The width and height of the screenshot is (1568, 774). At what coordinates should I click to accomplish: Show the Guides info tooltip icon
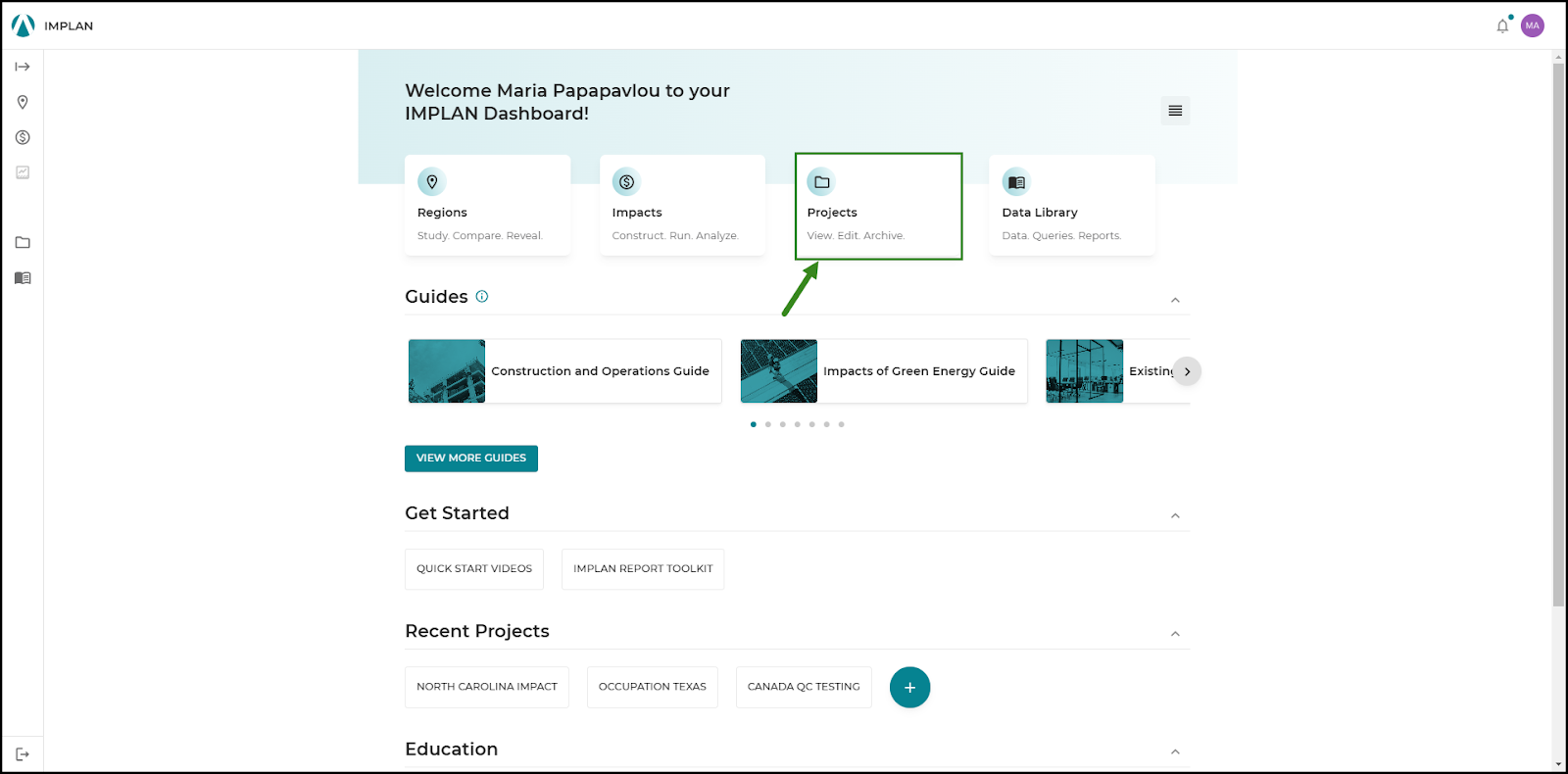(x=482, y=296)
